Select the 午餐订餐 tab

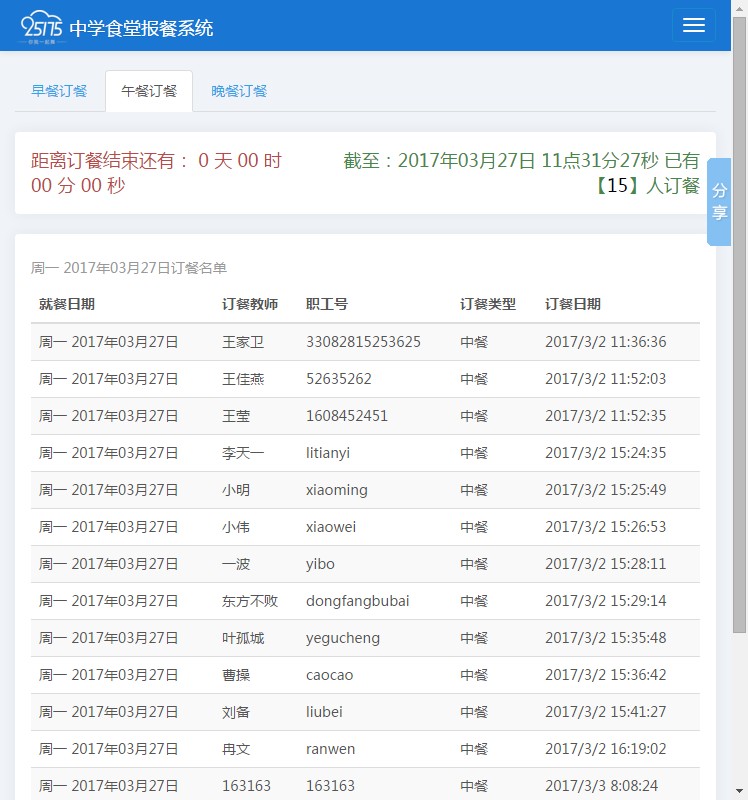coord(149,91)
